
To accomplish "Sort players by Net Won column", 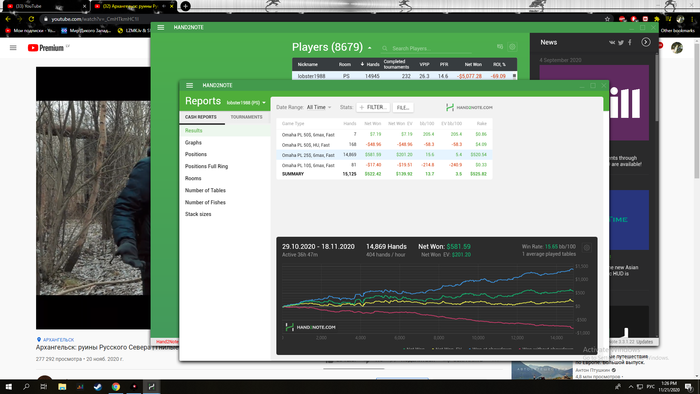I will [x=473, y=64].
